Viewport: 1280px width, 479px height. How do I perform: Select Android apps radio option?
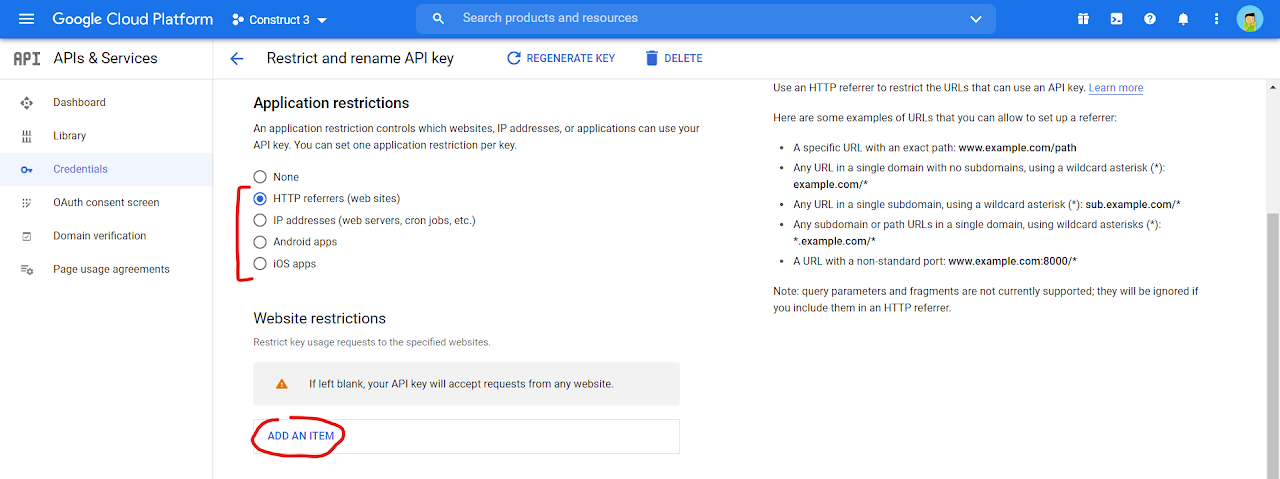260,242
